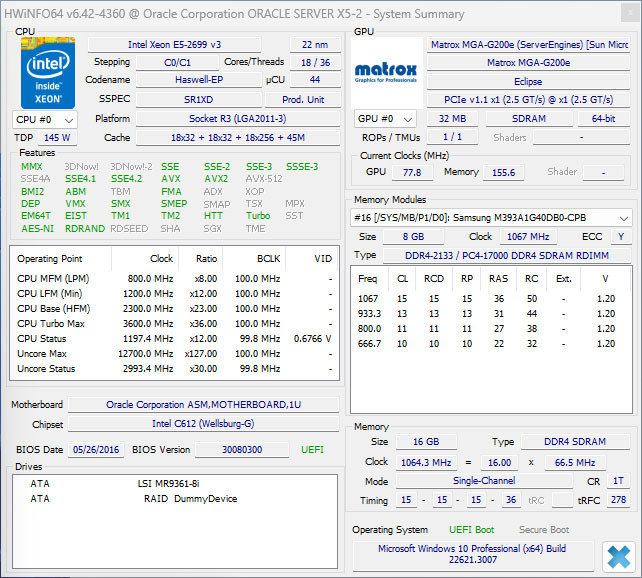The height and width of the screenshot is (578, 642).
Task: Click the greyed Secure Boot indicator
Action: pos(544,530)
